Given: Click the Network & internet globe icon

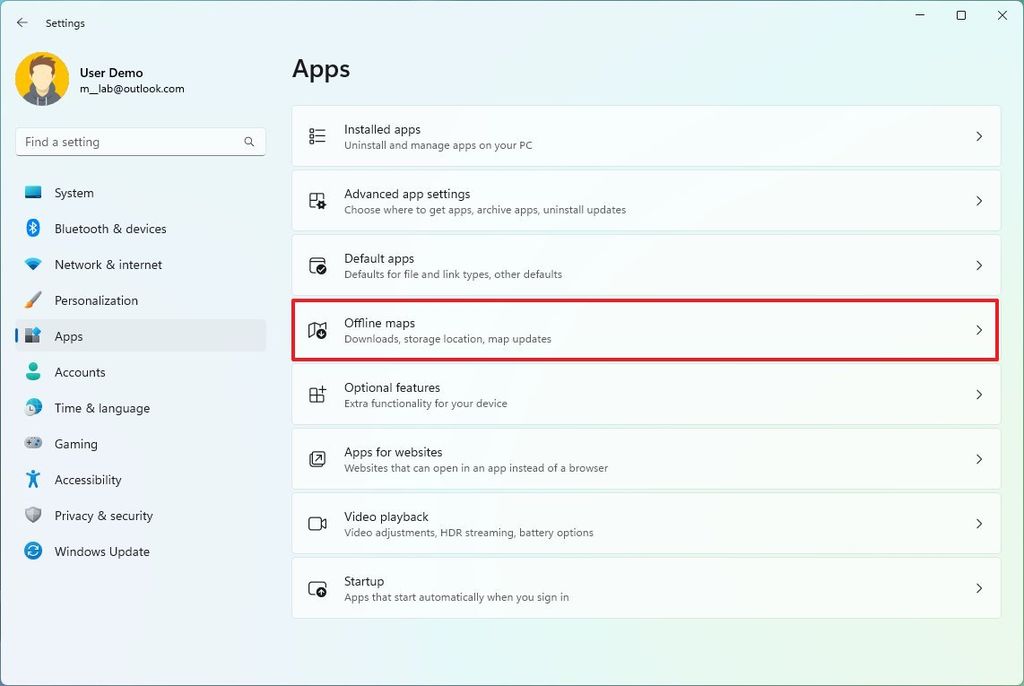Looking at the screenshot, I should point(33,264).
